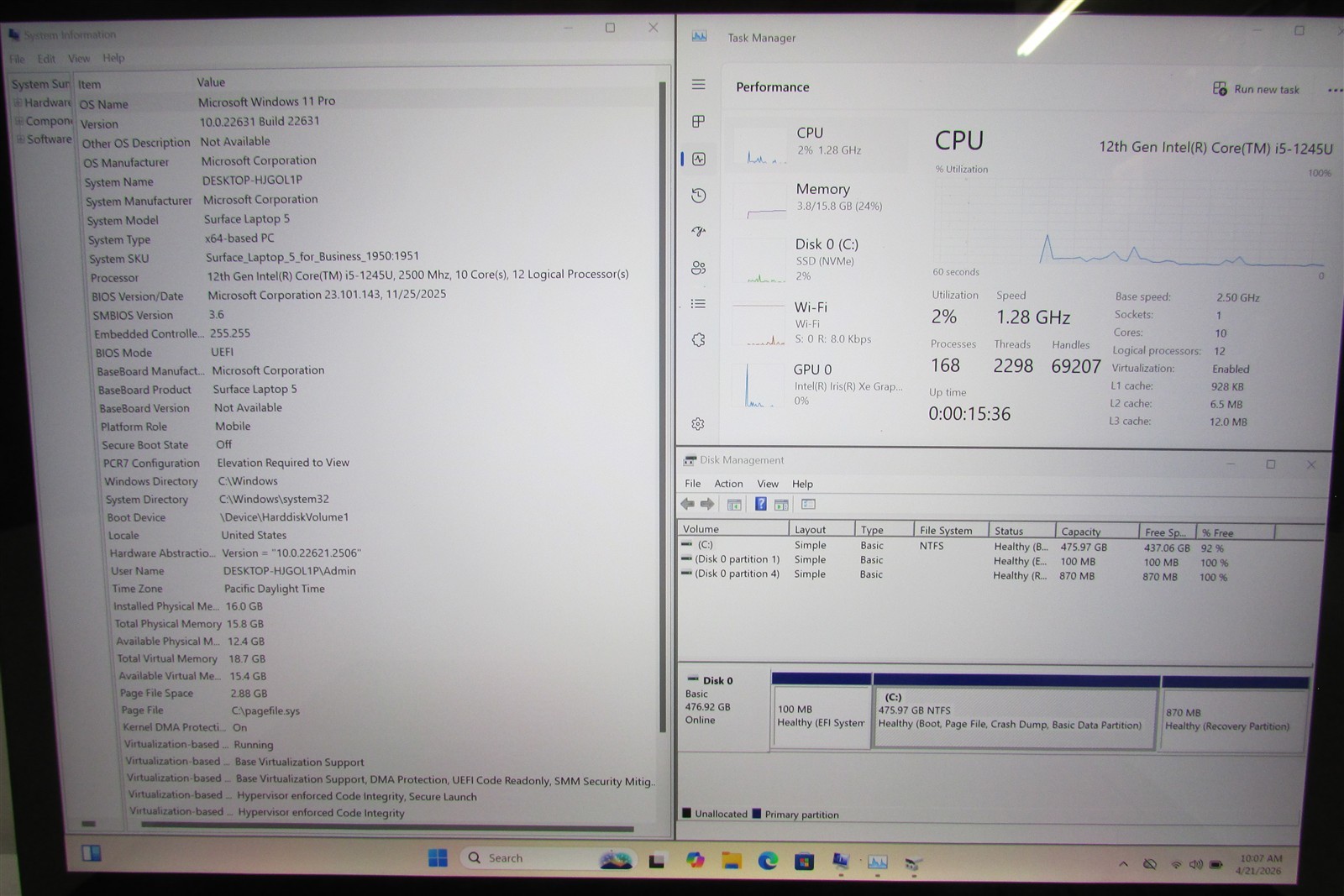Click the Help icon in Disk Management toolbar
The height and width of the screenshot is (896, 1344).
(760, 504)
